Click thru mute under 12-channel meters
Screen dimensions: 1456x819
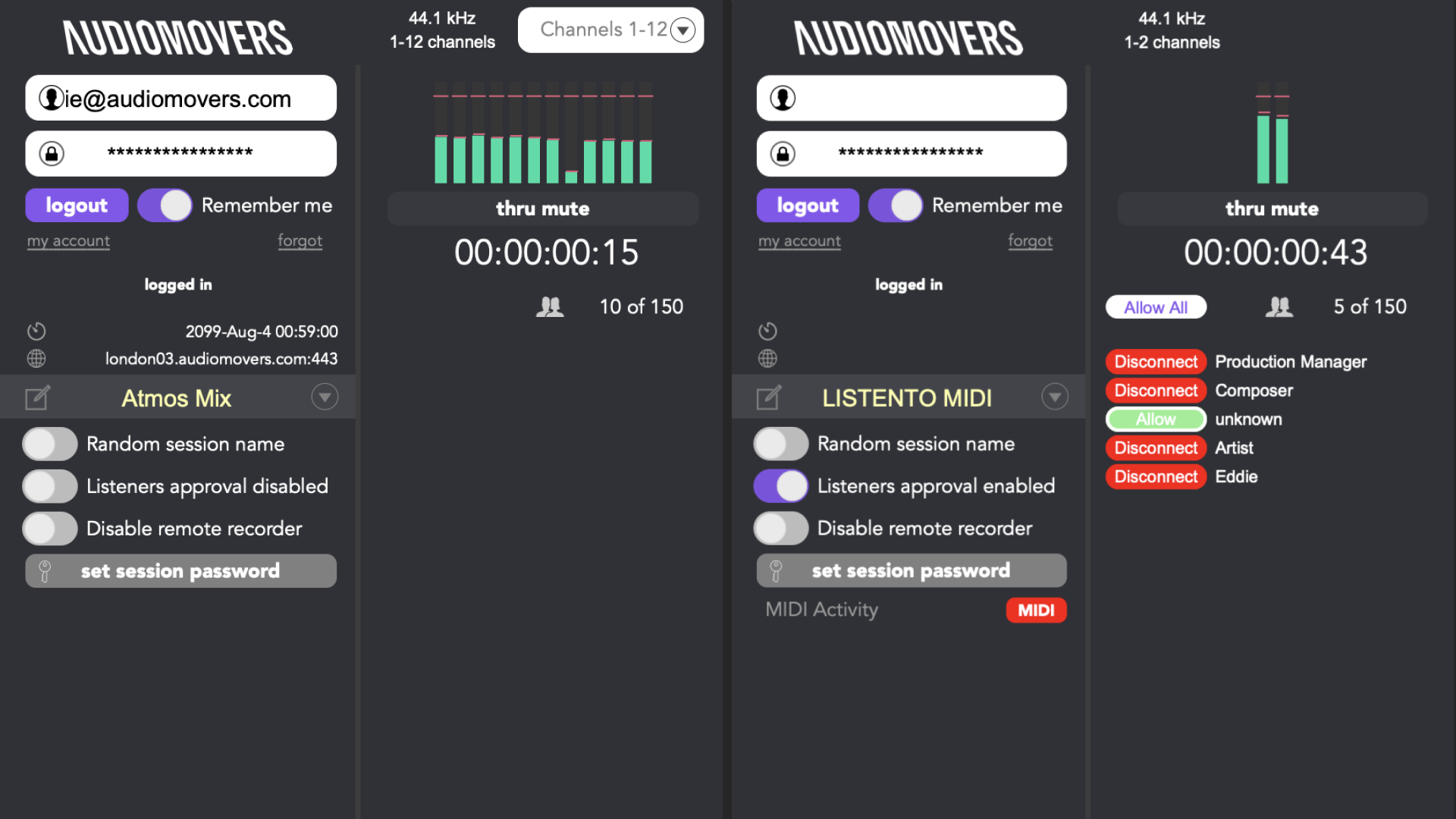543,209
